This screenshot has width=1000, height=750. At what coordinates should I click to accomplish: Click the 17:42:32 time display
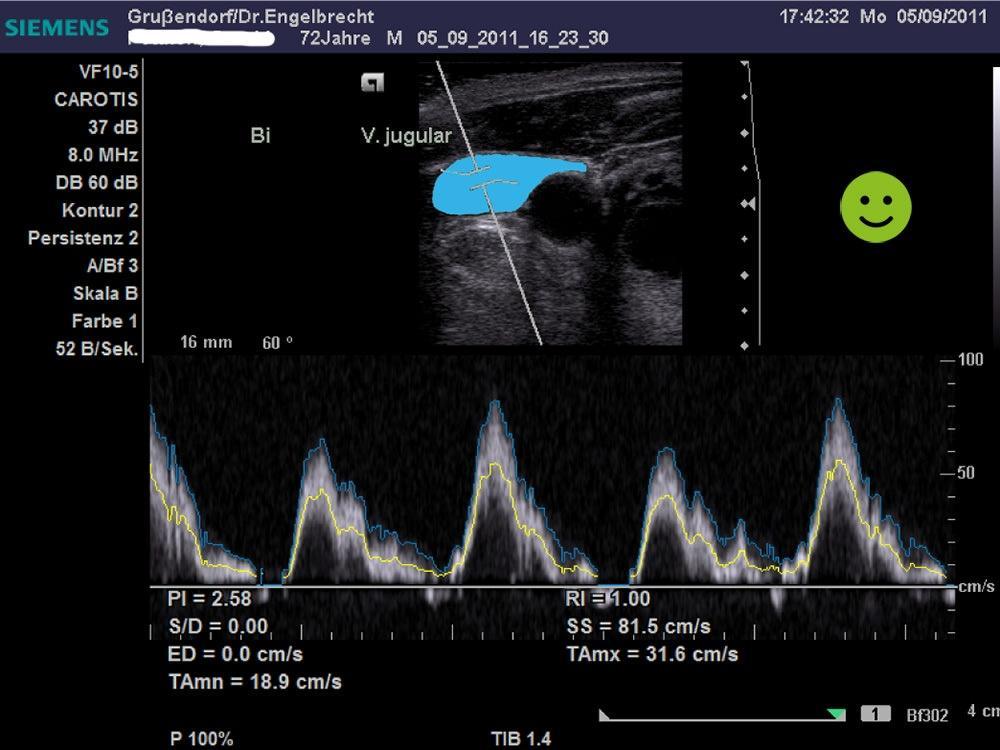point(814,17)
